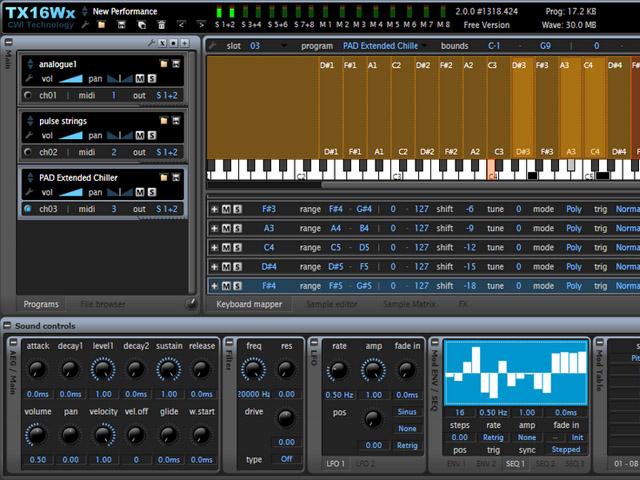640x480 pixels.
Task: Open the LFO Sinus waveform dropdown
Action: tap(406, 411)
